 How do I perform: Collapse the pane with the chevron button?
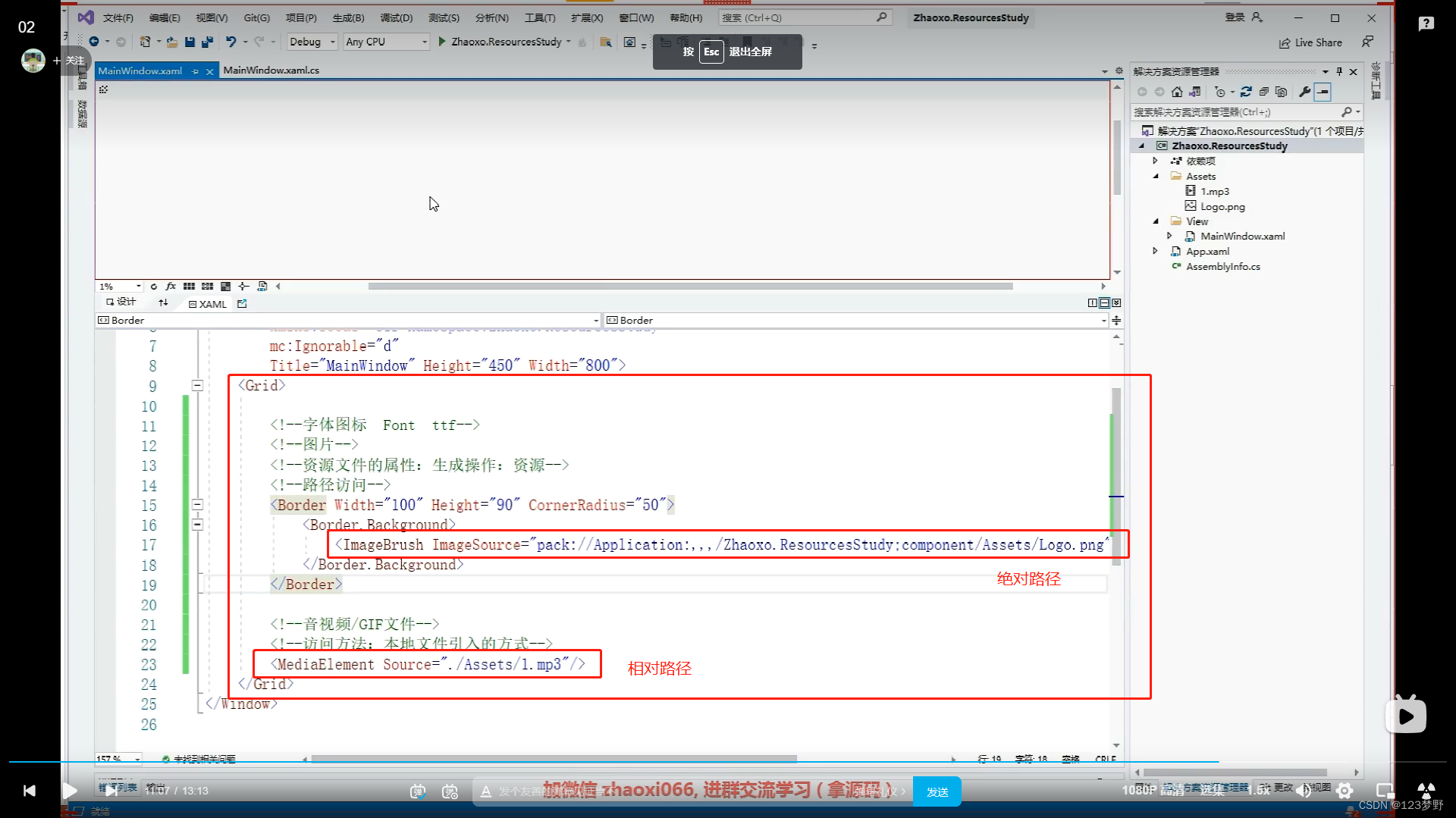[1116, 302]
